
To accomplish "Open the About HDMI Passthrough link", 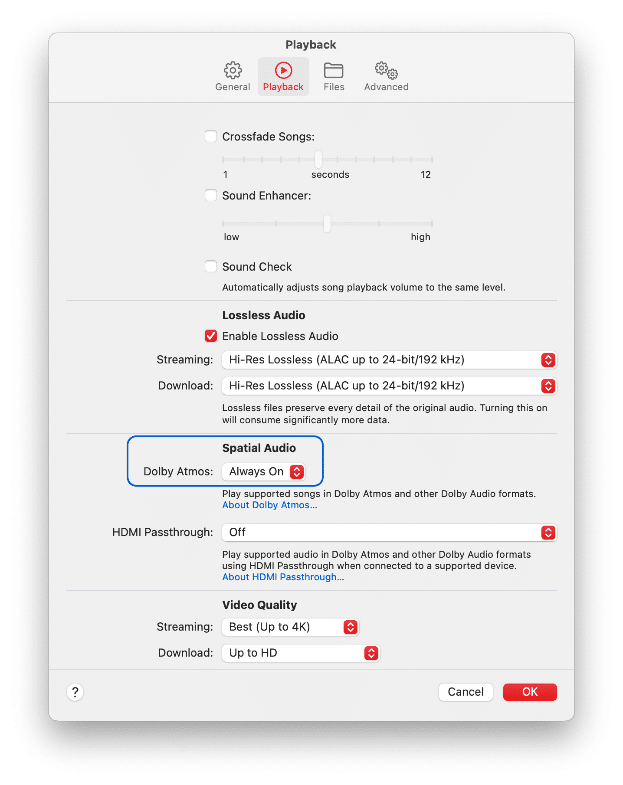I will coord(283,577).
